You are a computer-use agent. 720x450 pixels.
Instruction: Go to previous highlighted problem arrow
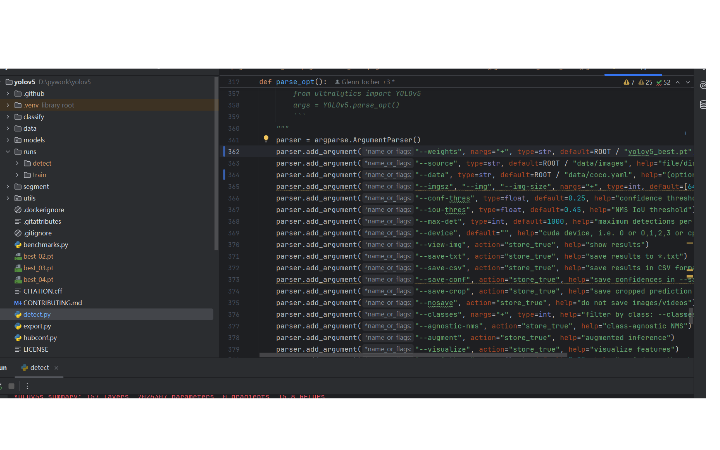pyautogui.click(x=678, y=83)
